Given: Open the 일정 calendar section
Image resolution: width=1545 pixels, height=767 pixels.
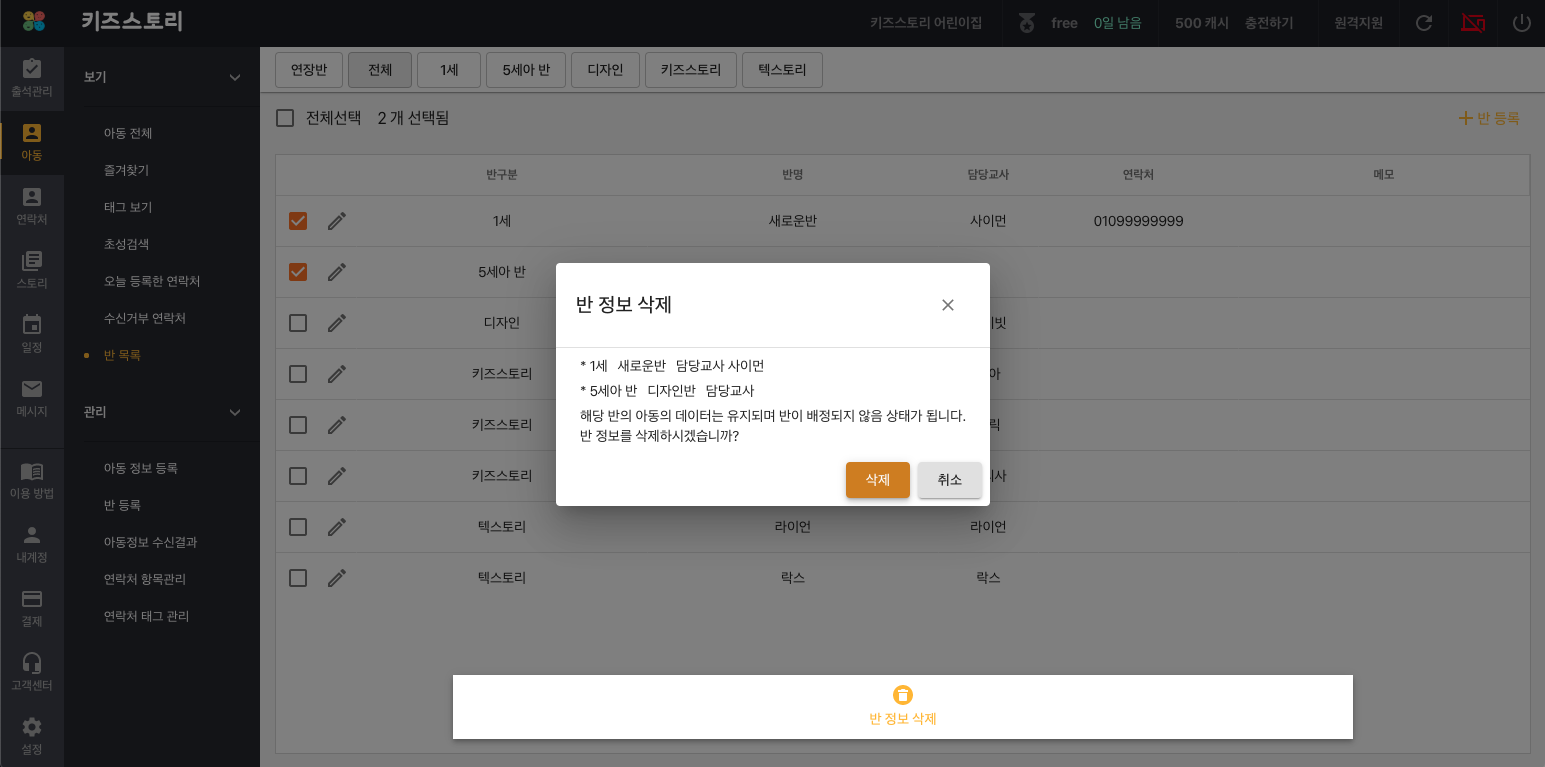Looking at the screenshot, I should tap(32, 335).
